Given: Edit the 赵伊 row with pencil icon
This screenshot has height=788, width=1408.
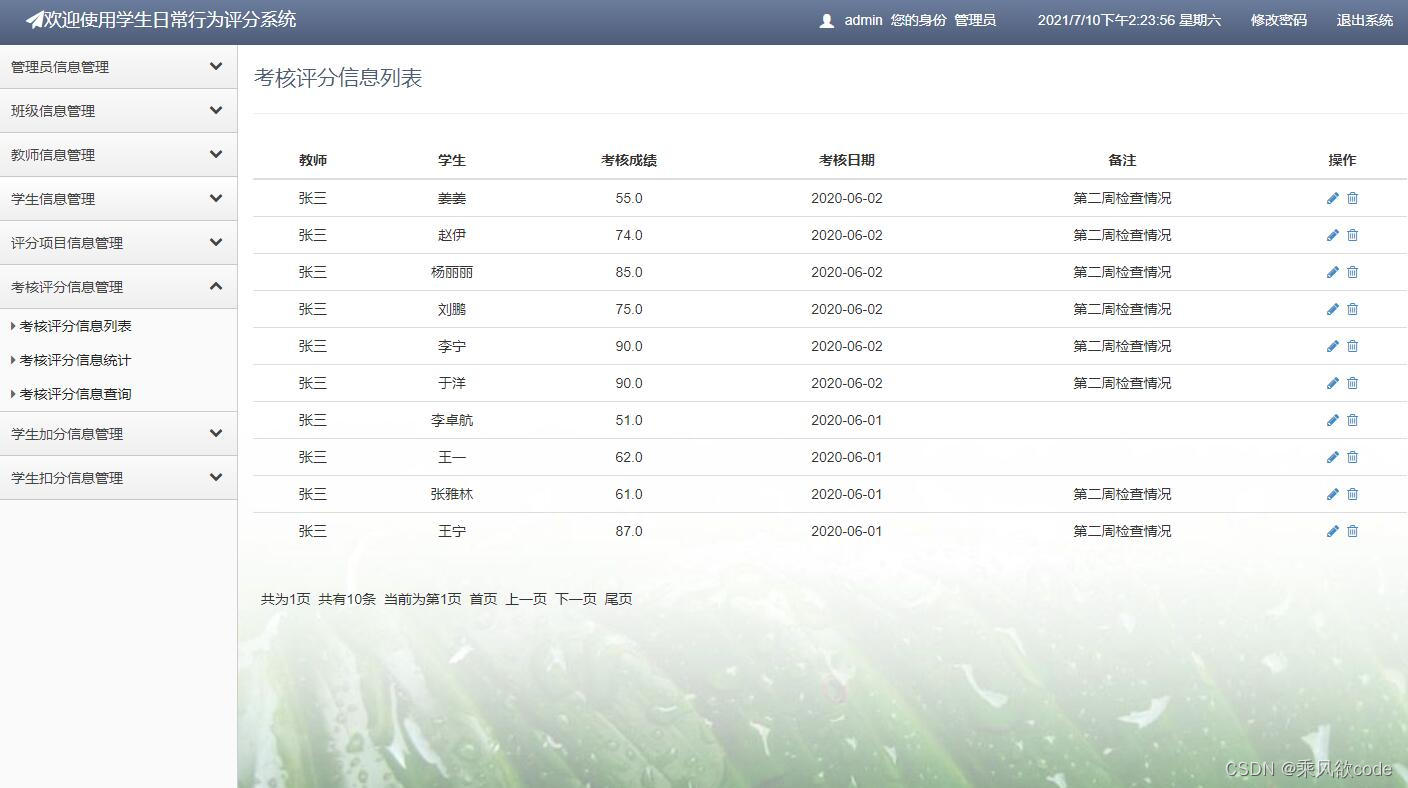Looking at the screenshot, I should pos(1332,235).
